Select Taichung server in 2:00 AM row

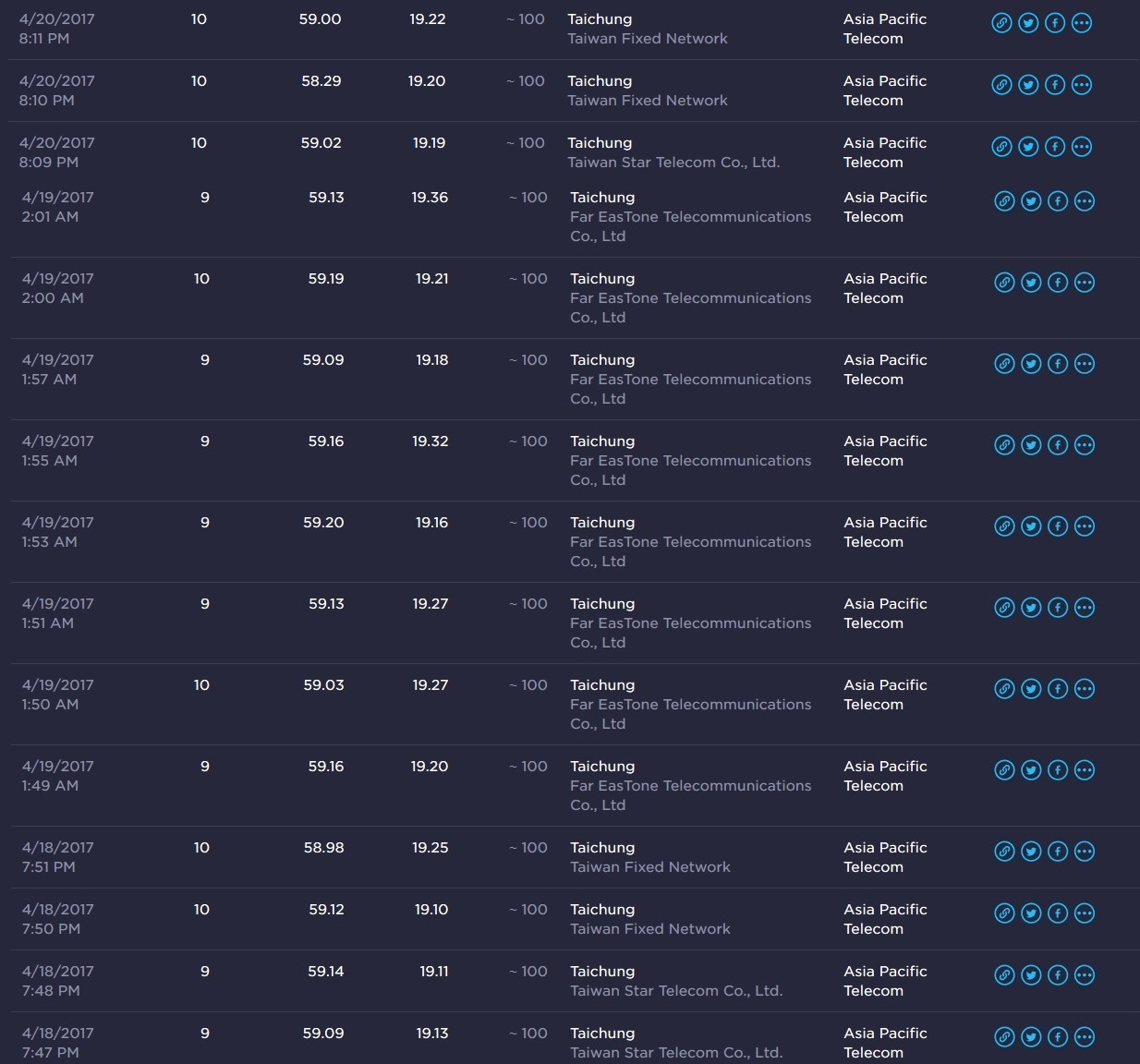(x=602, y=279)
